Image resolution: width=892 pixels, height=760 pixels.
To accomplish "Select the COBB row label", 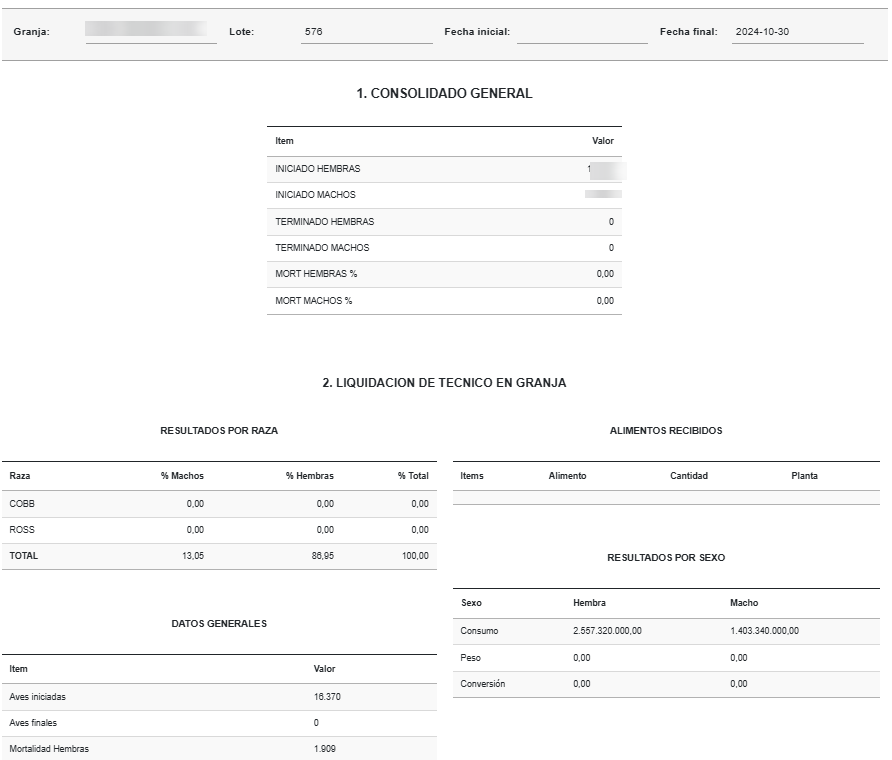I will 22,504.
